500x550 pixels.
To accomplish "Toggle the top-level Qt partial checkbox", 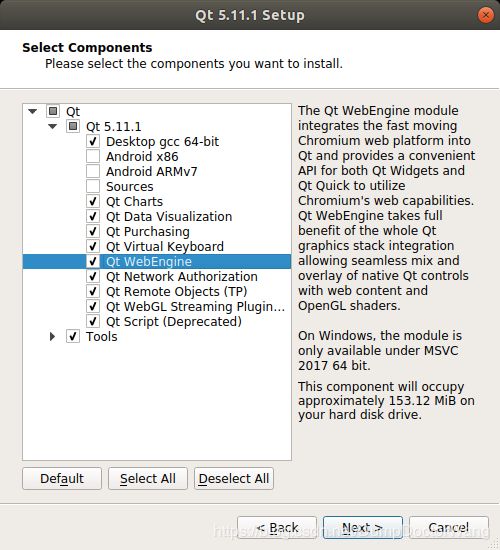I will coord(53,112).
